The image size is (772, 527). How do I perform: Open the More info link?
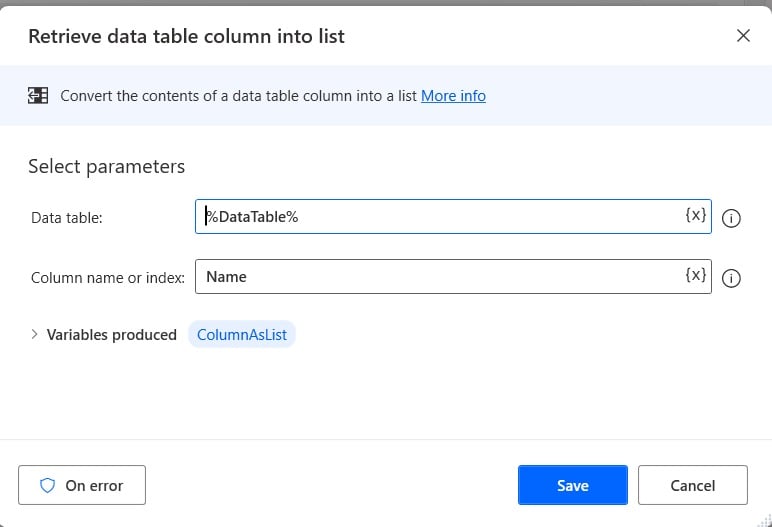pyautogui.click(x=453, y=96)
